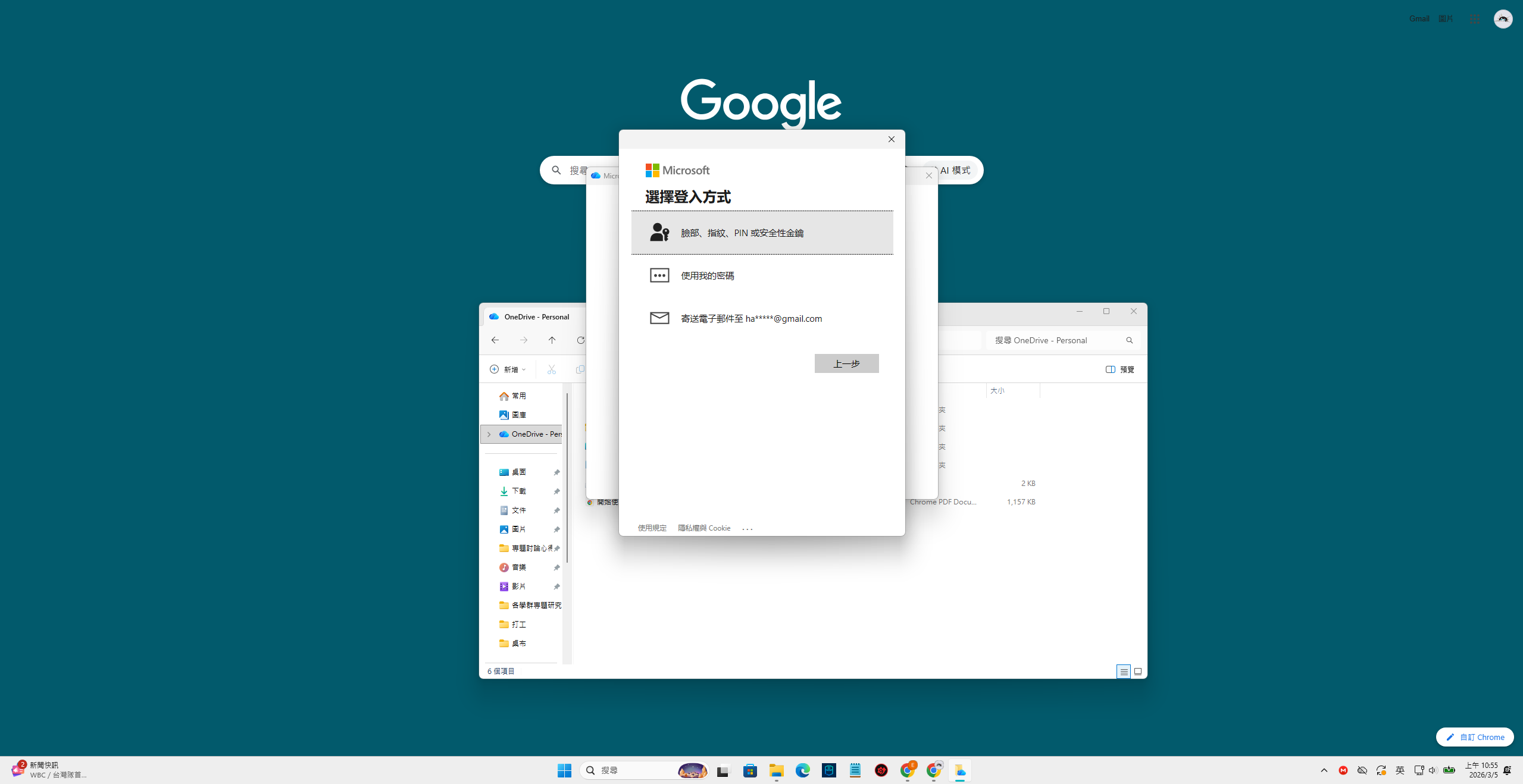Viewport: 1523px width, 784px height.
Task: Open the clock showing 上午 10:55
Action: [1482, 770]
